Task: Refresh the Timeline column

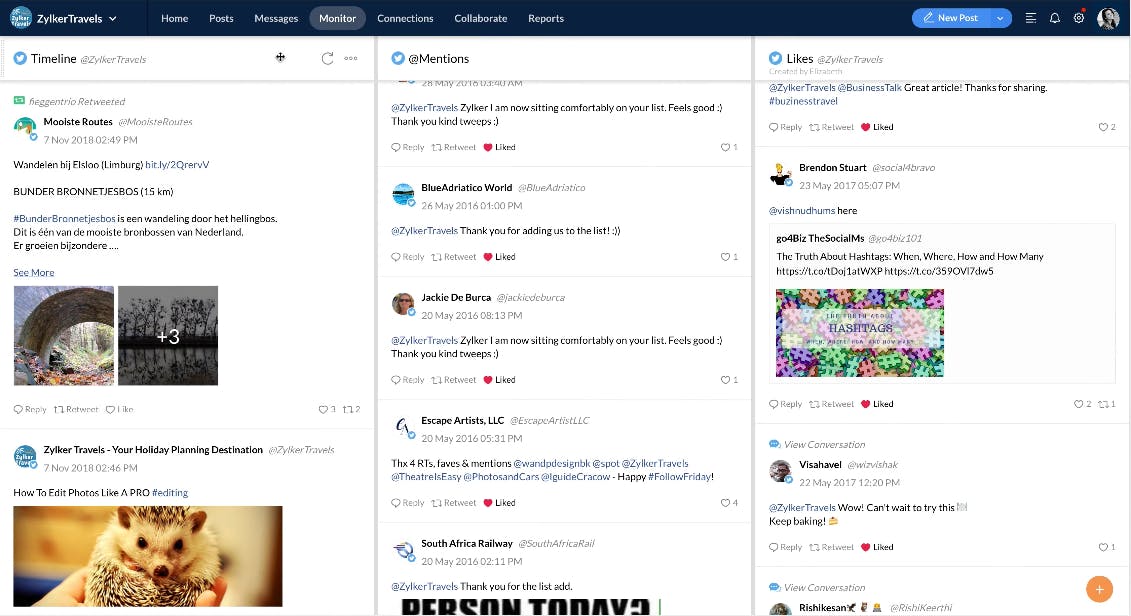Action: 327,58
